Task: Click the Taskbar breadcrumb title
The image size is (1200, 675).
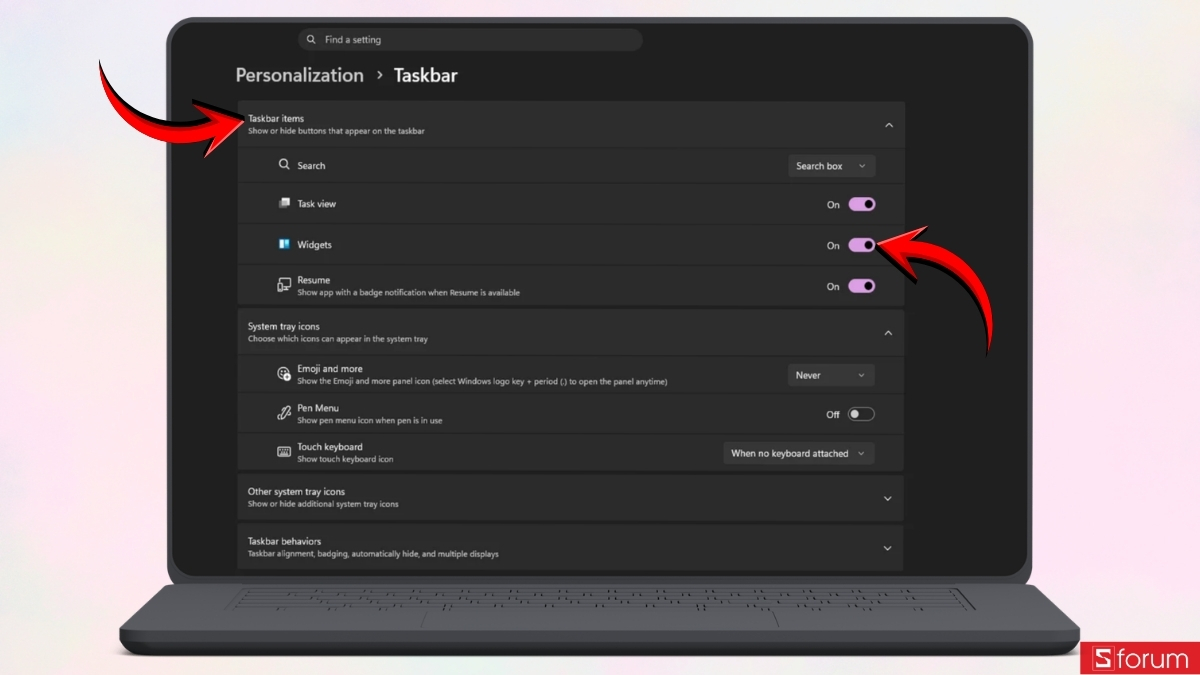Action: pyautogui.click(x=426, y=75)
